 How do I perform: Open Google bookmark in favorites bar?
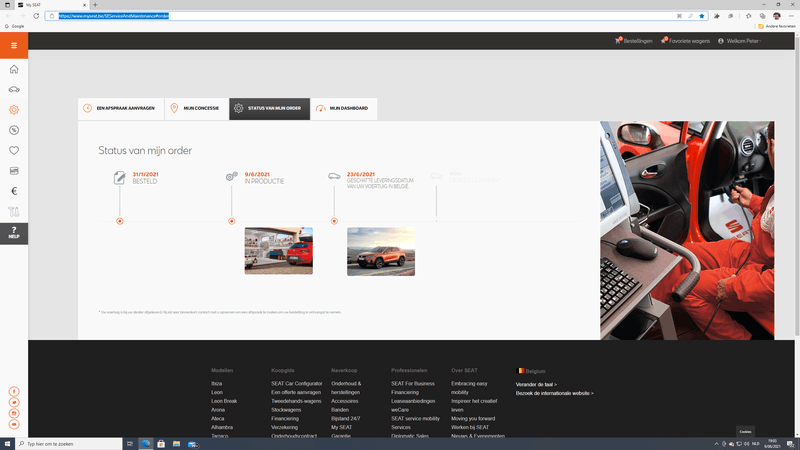(x=14, y=26)
